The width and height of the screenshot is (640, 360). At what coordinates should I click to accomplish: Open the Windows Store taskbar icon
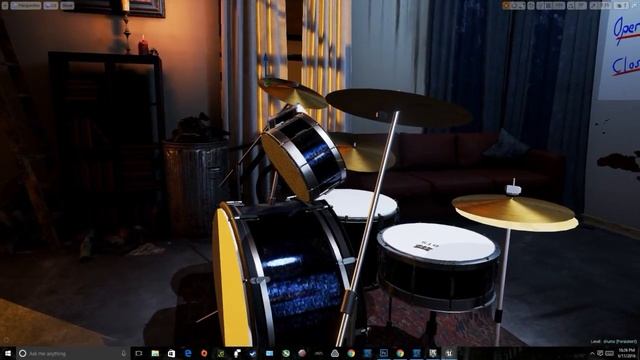[x=171, y=353]
